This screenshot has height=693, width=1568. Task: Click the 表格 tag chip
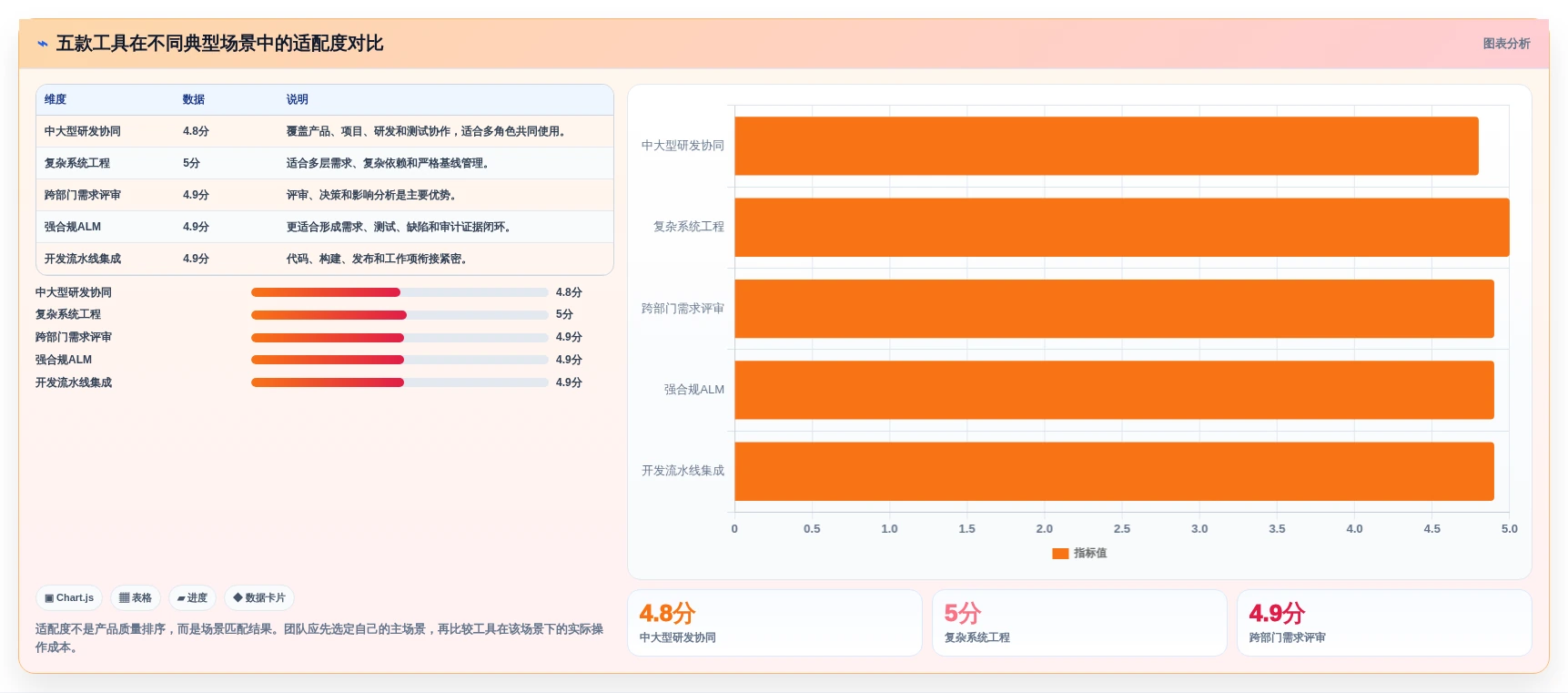136,598
